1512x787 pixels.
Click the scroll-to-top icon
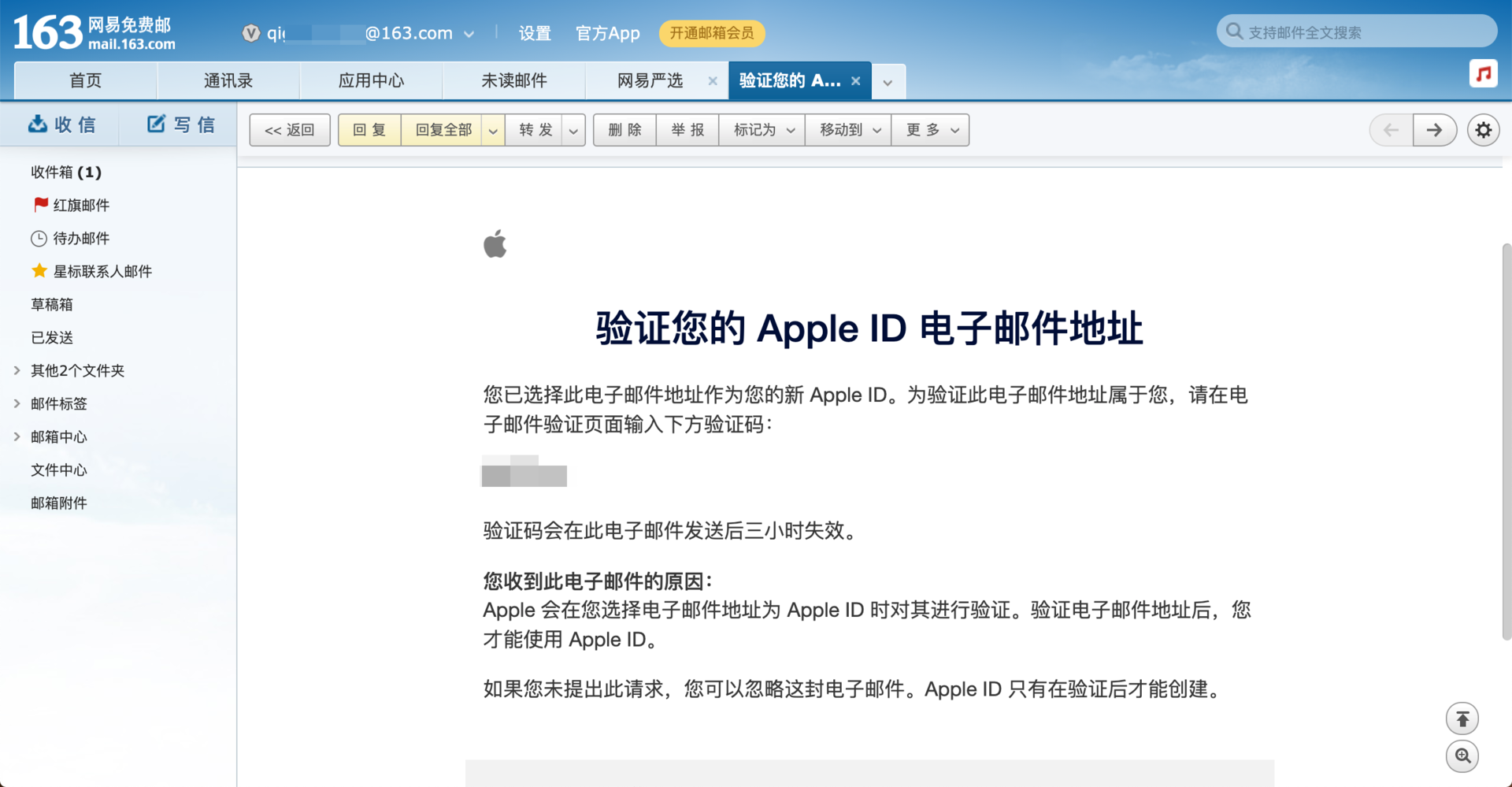tap(1462, 718)
